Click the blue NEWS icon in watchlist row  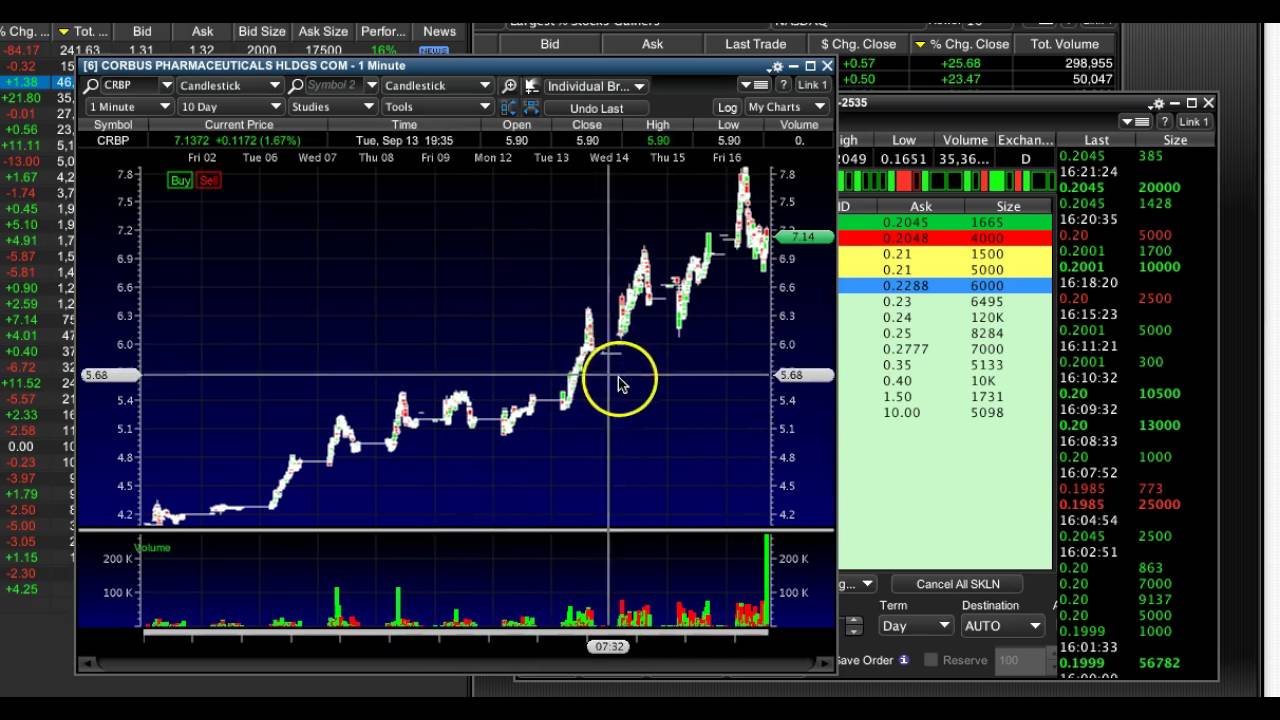434,50
